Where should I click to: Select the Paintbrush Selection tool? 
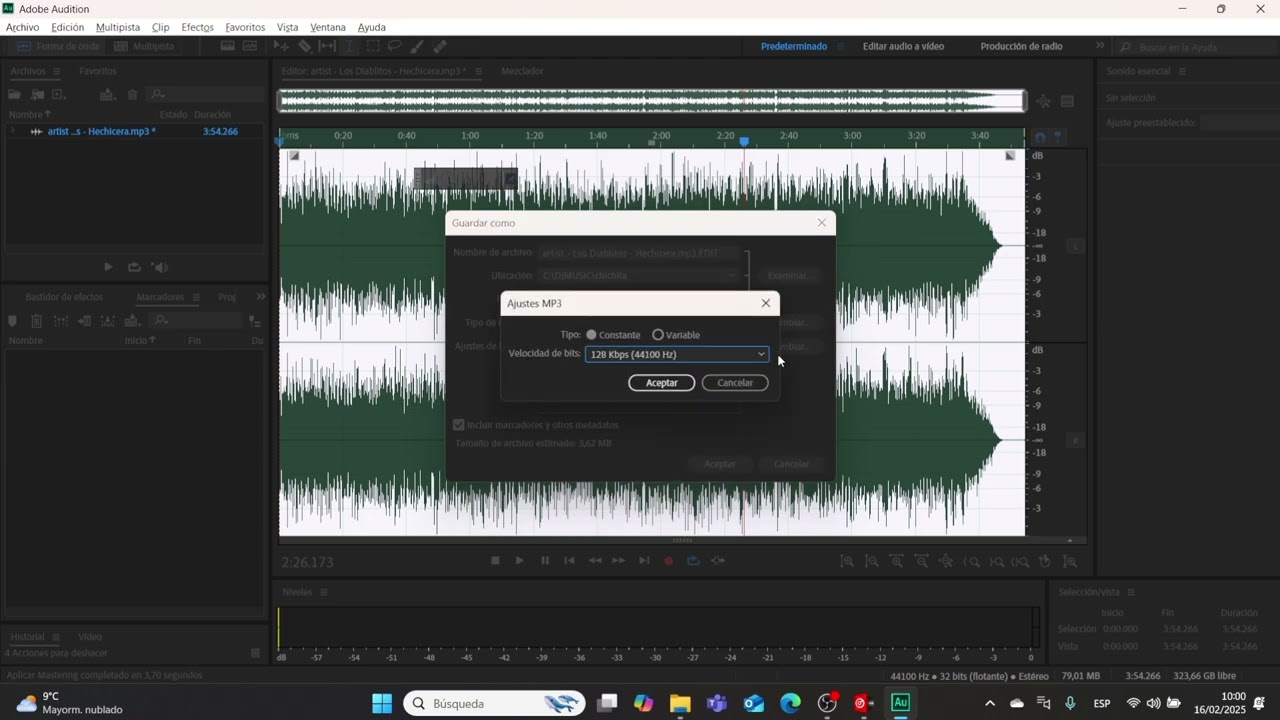coord(417,46)
